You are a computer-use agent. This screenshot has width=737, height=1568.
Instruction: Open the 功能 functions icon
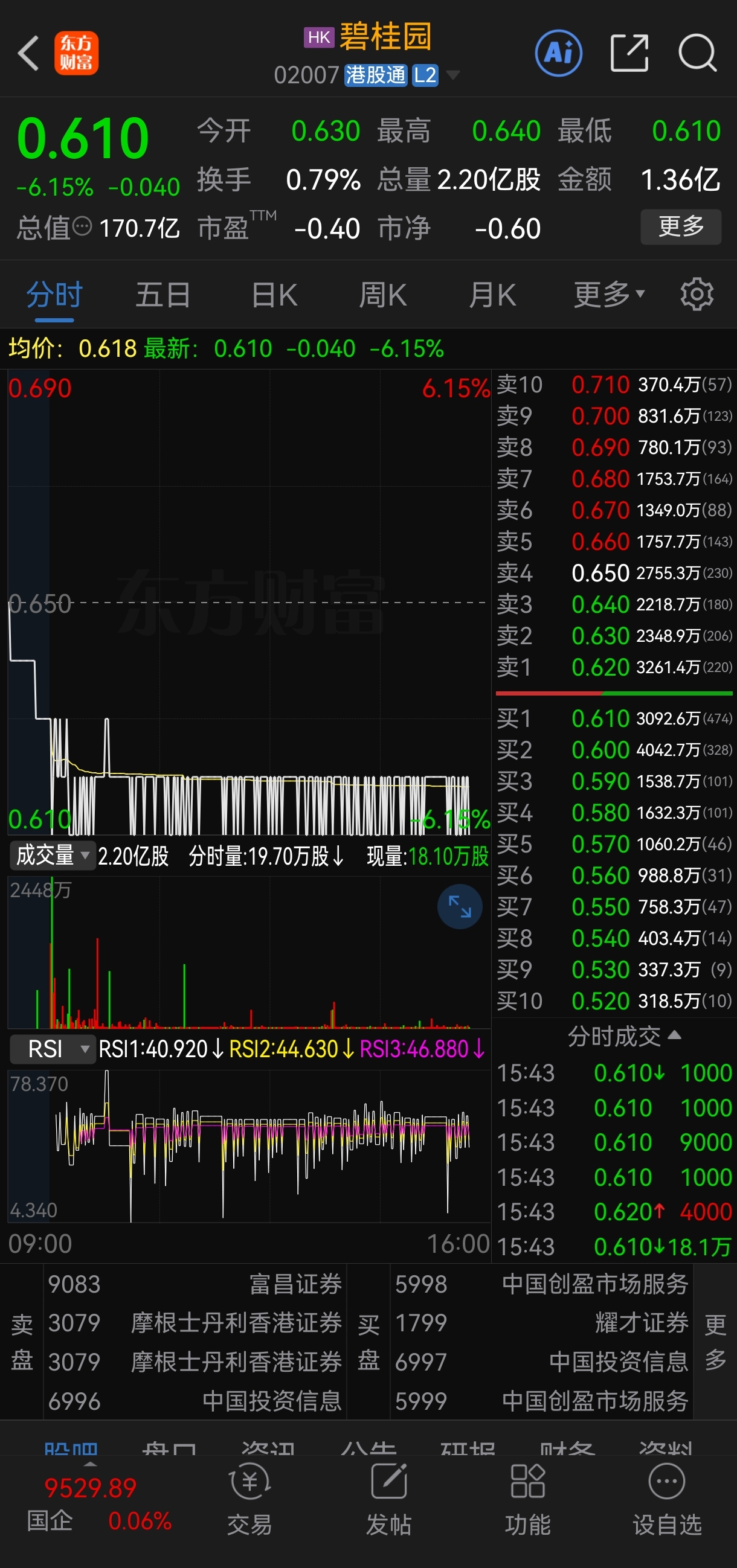tap(527, 1500)
